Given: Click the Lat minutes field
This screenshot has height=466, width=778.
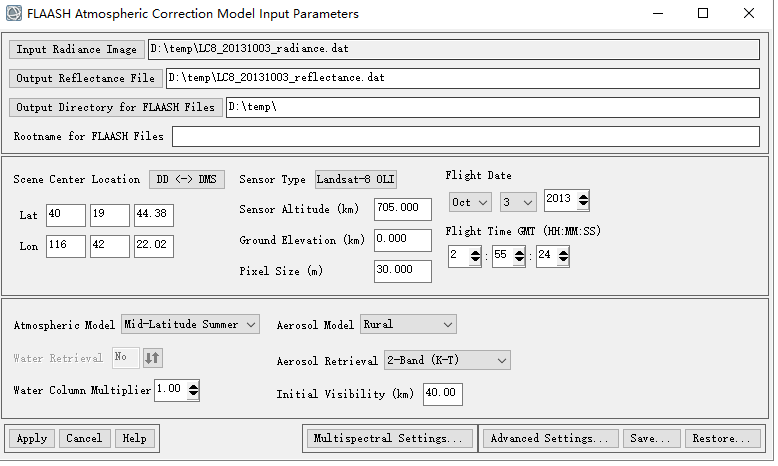Looking at the screenshot, I should point(110,215).
